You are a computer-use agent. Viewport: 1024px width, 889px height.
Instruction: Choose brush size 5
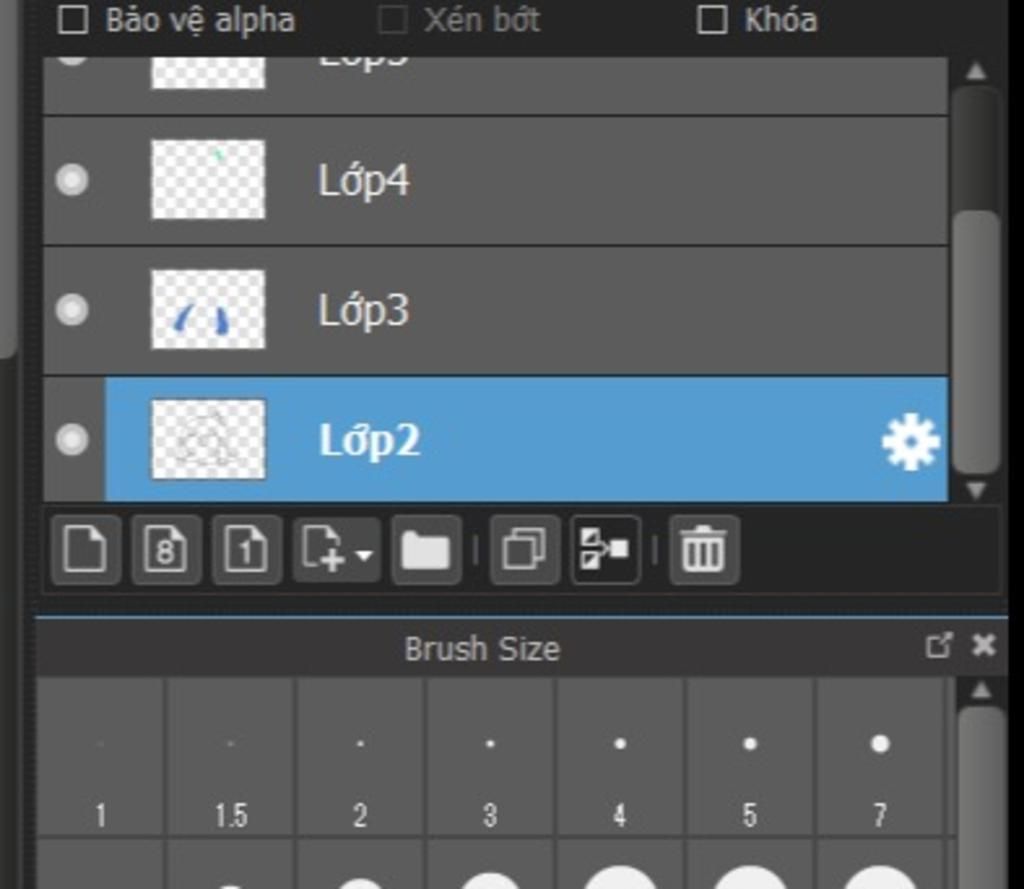click(x=750, y=756)
